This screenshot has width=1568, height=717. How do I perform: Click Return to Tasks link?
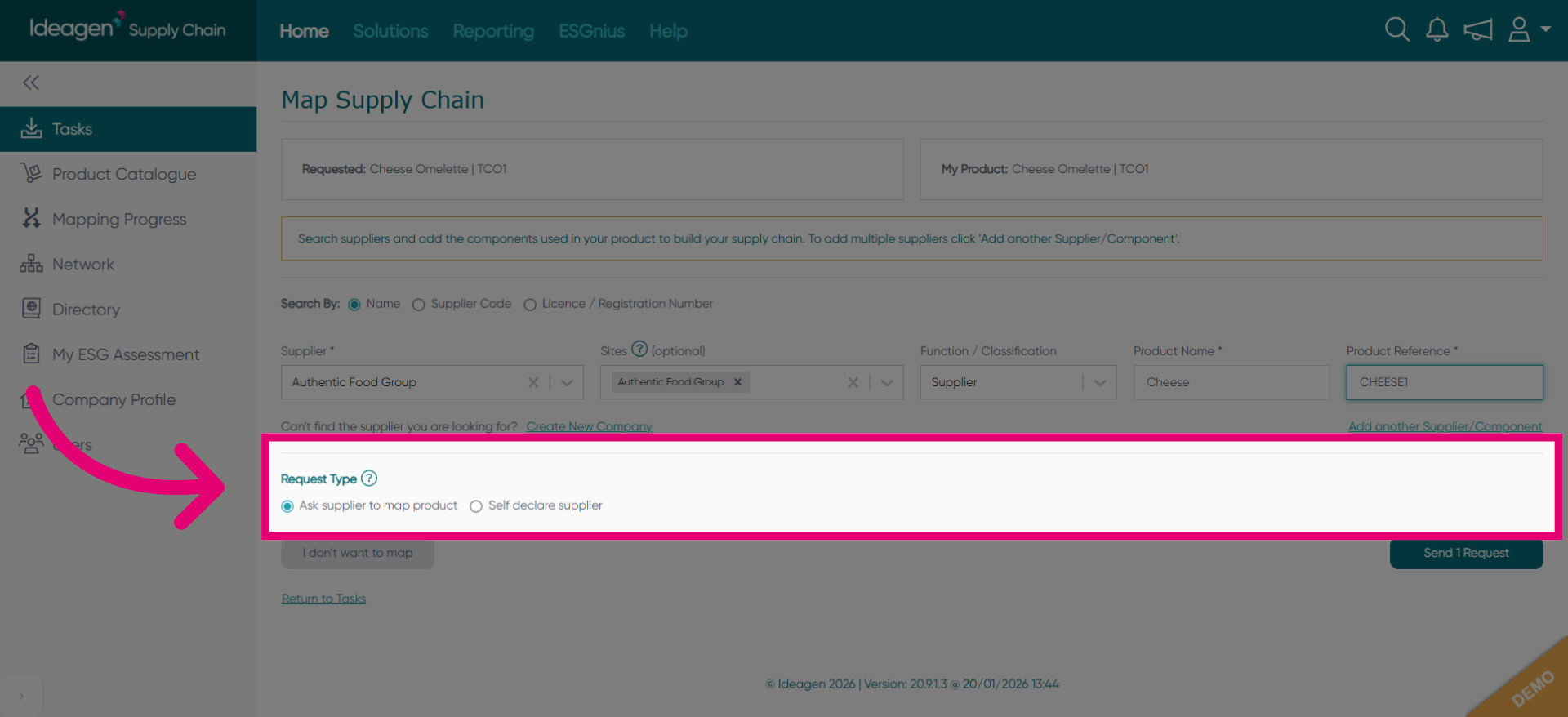pyautogui.click(x=323, y=599)
